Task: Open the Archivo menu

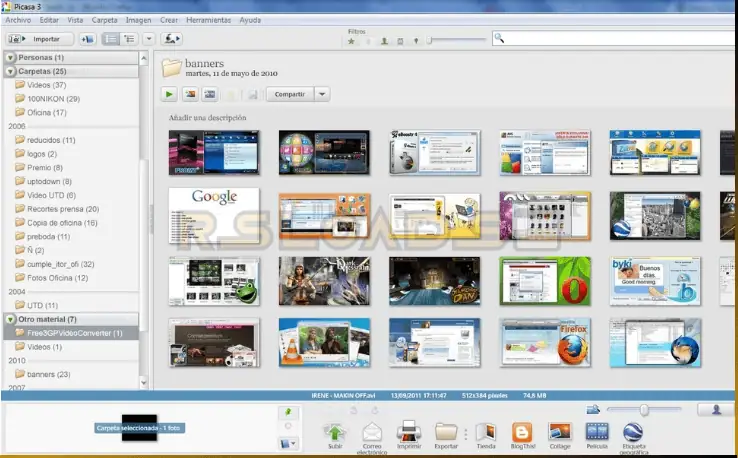Action: click(18, 20)
